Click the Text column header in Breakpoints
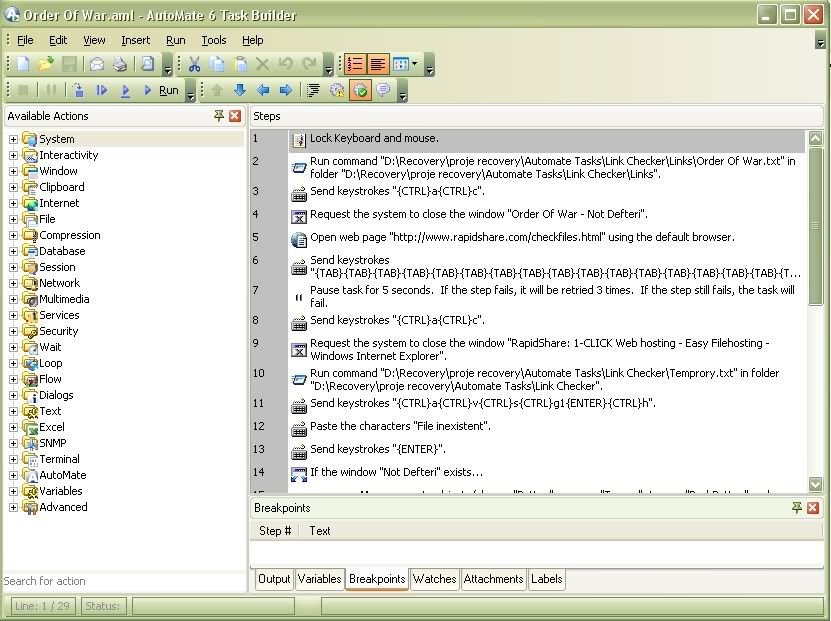The width and height of the screenshot is (831, 621). pyautogui.click(x=320, y=531)
